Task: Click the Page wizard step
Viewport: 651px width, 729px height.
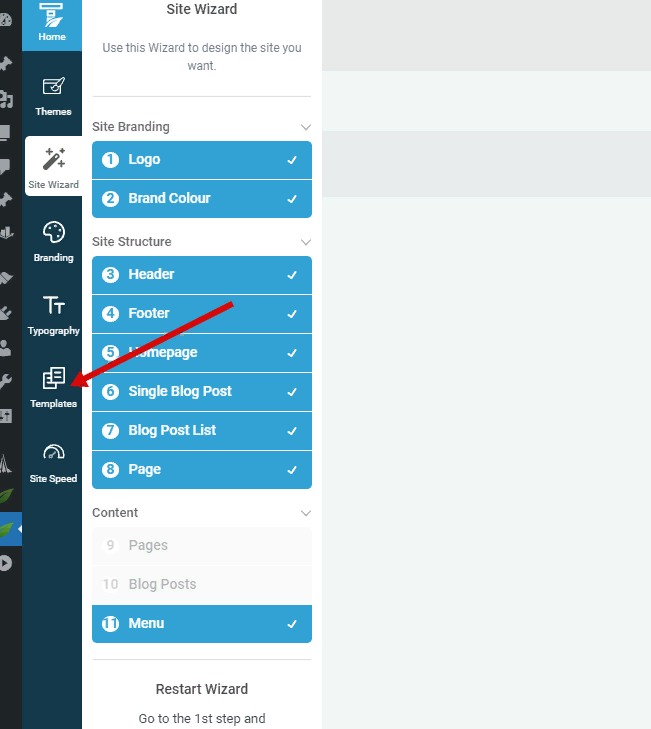Action: 202,470
